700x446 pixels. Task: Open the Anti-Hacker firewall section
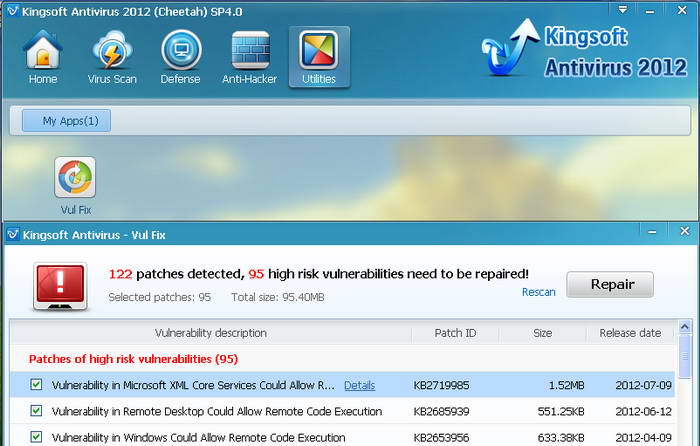click(250, 57)
